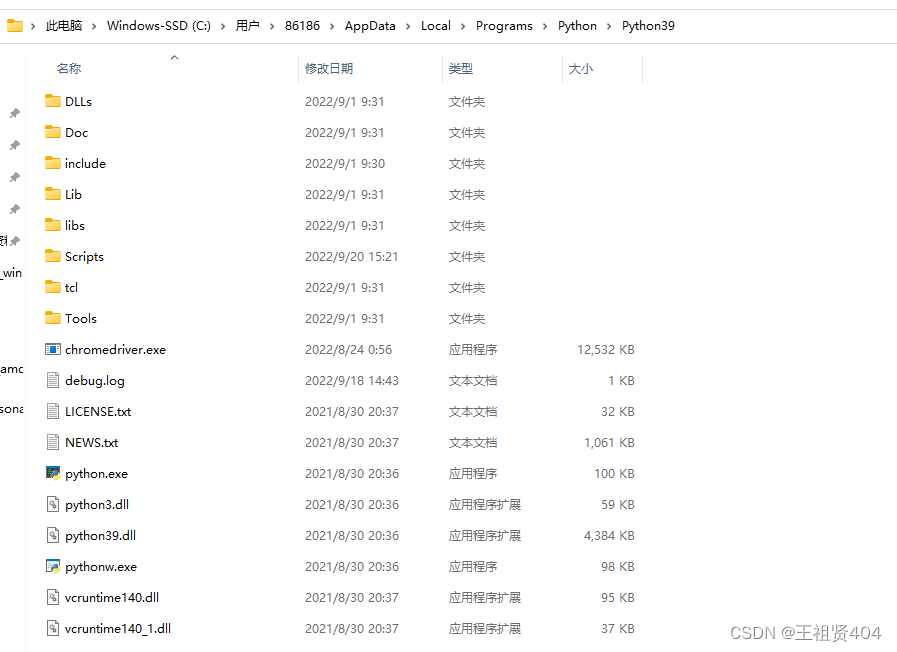897x652 pixels.
Task: Expand chevron after Local breadcrumb
Action: [463, 26]
